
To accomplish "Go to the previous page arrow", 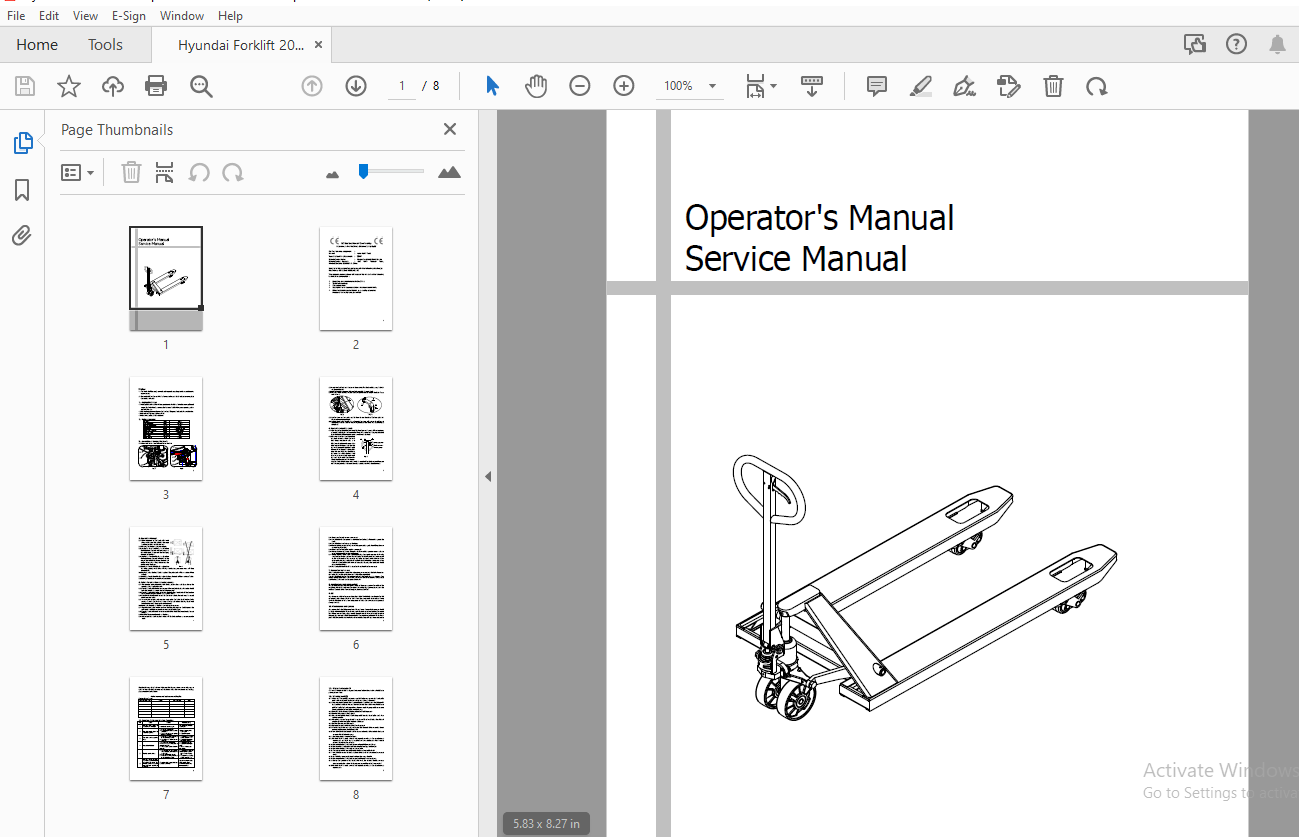I will tap(312, 86).
